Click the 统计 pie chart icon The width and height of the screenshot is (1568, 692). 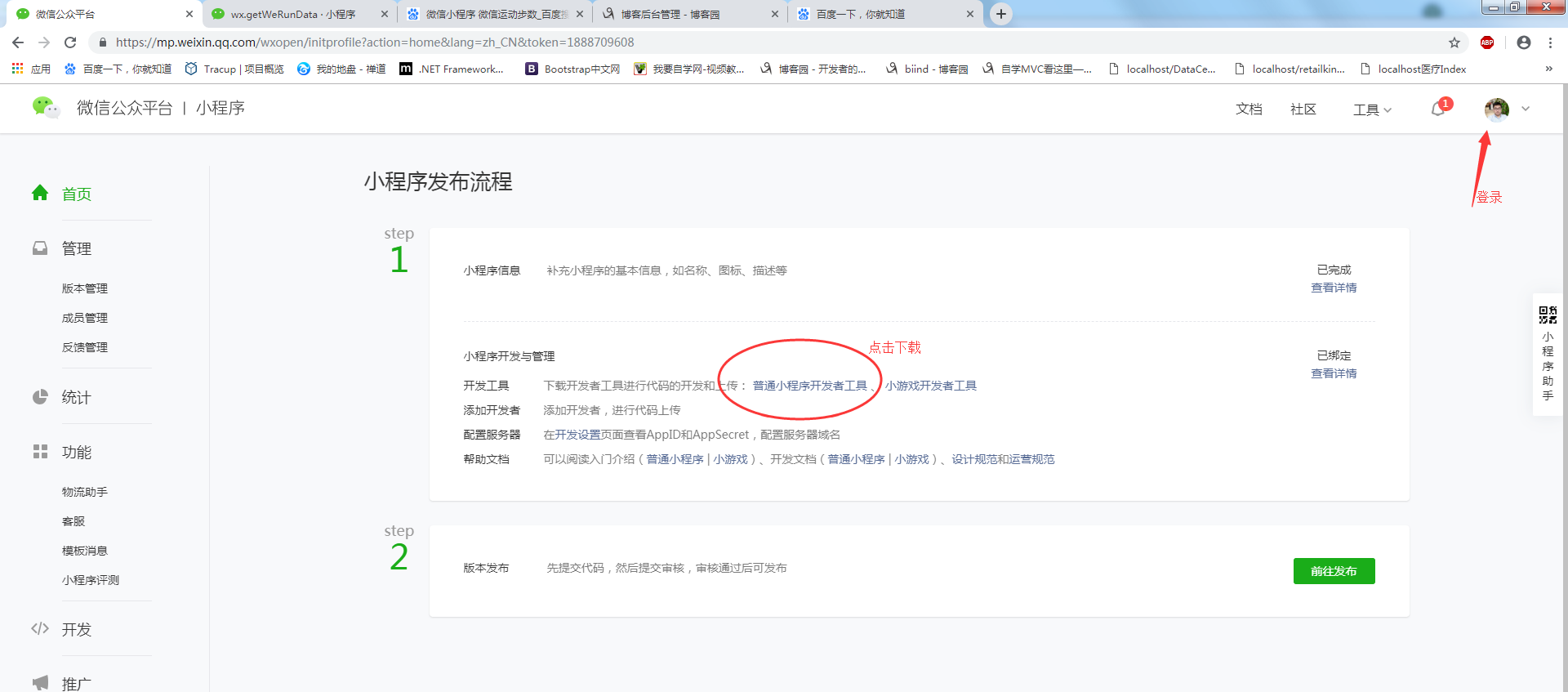(40, 396)
